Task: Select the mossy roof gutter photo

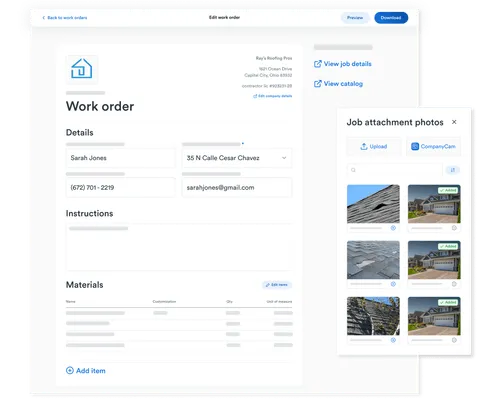Action: pos(373,316)
